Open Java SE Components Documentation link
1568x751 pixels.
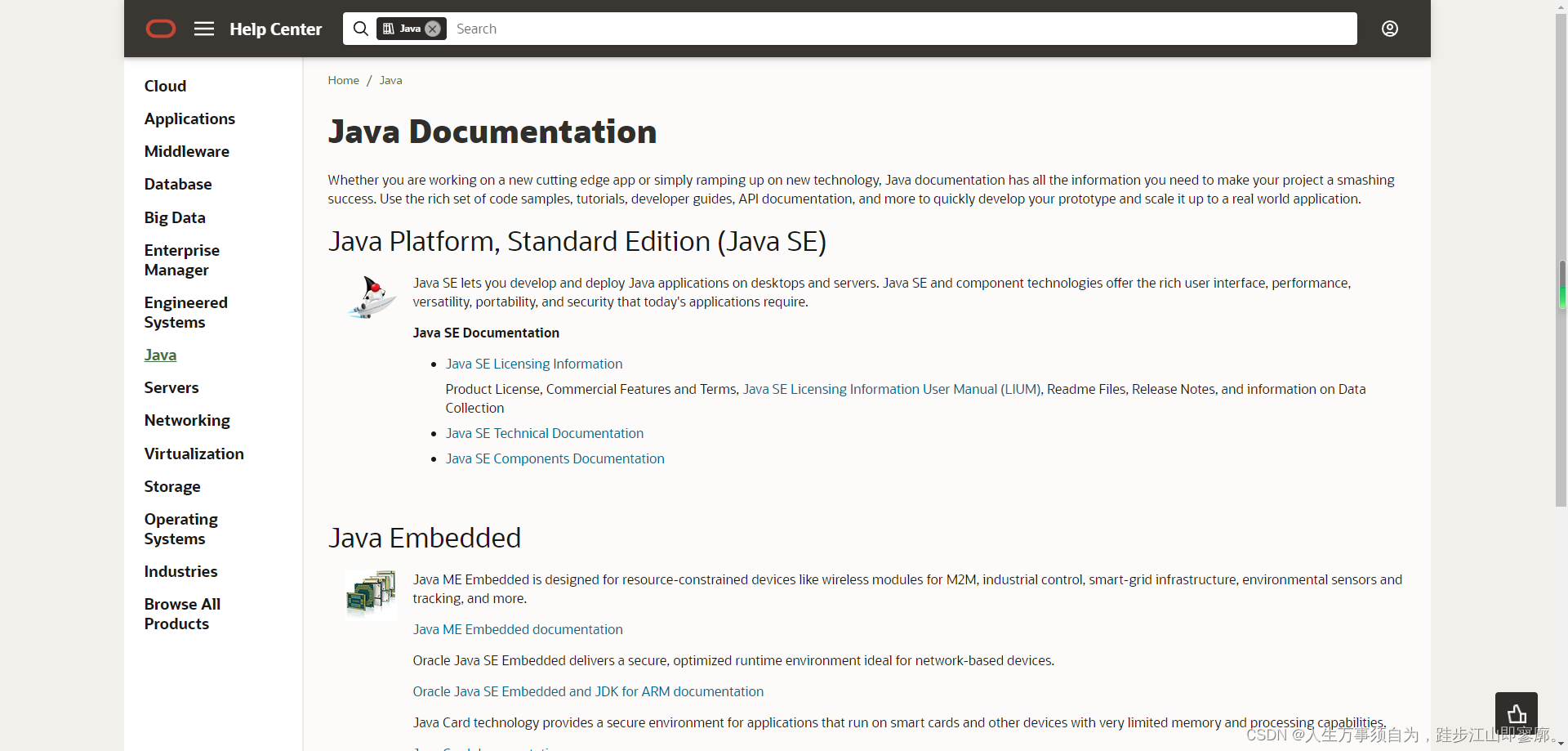(x=555, y=458)
